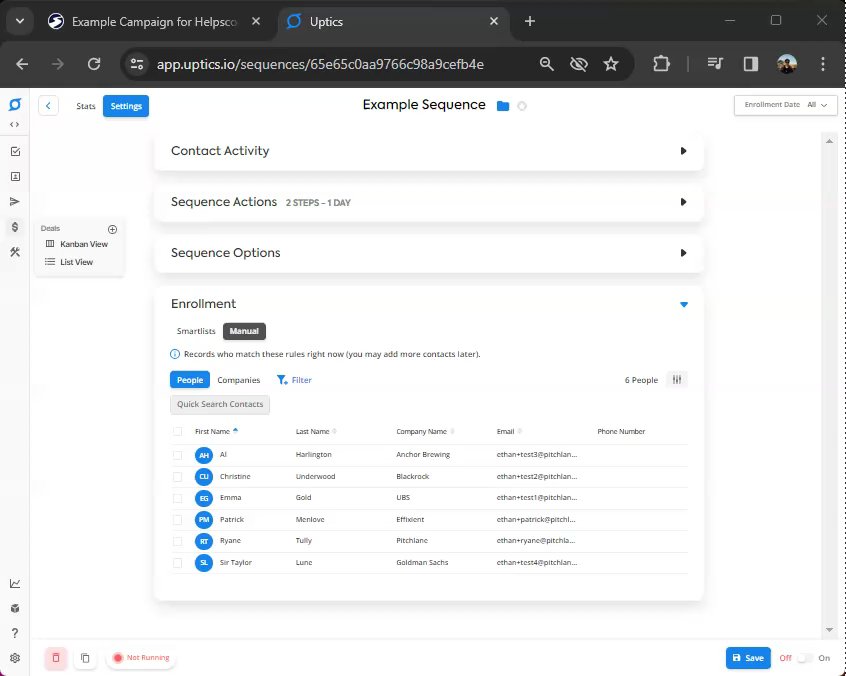
Task: Add a new deal with plus icon
Action: tap(112, 229)
